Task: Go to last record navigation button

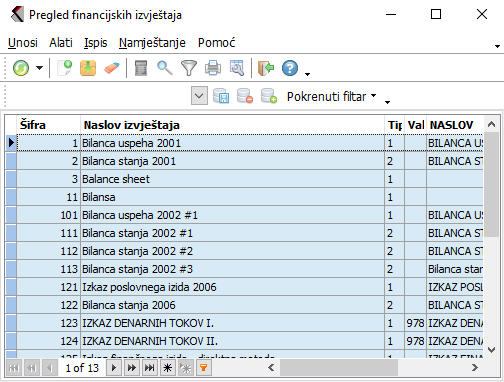Action: coord(150,368)
